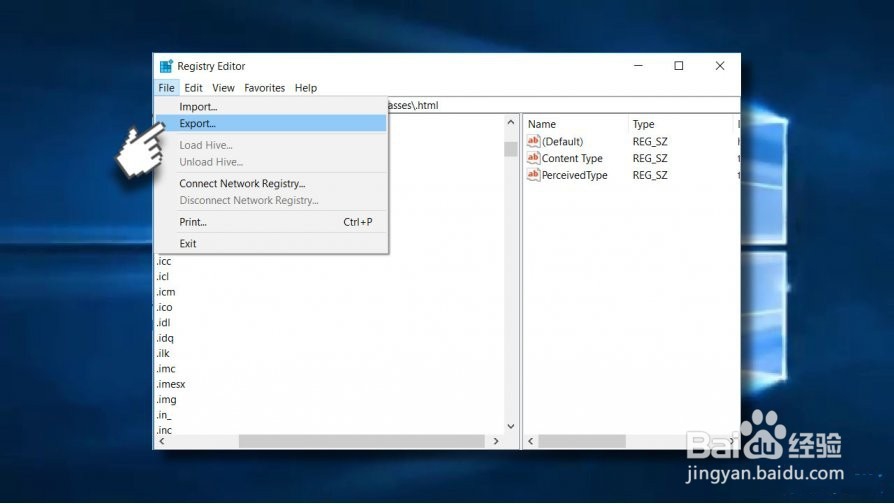Image resolution: width=894 pixels, height=504 pixels.
Task: Click REG_SZ in the Content Type row
Action: click(x=649, y=158)
